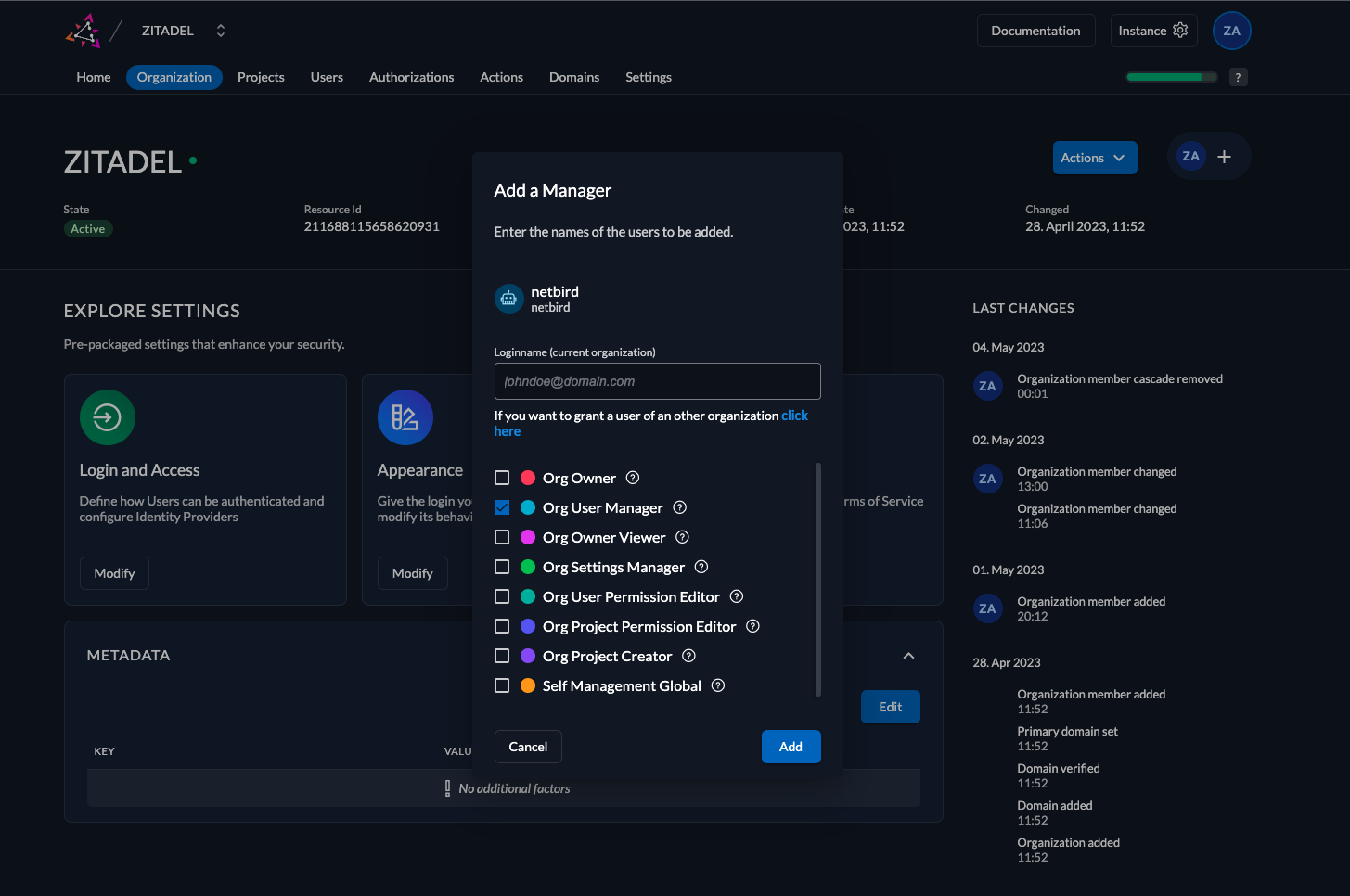The height and width of the screenshot is (896, 1350).
Task: Open ZA user avatar menu in header
Action: 1231,31
